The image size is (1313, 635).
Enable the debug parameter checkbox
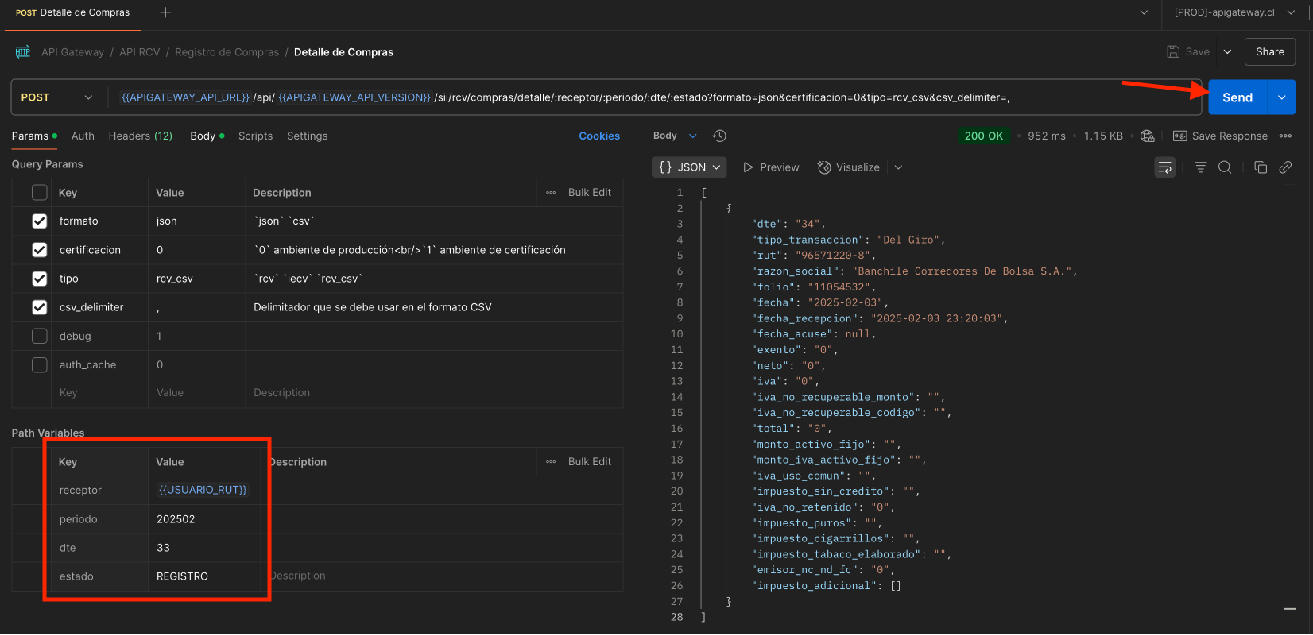tap(40, 336)
